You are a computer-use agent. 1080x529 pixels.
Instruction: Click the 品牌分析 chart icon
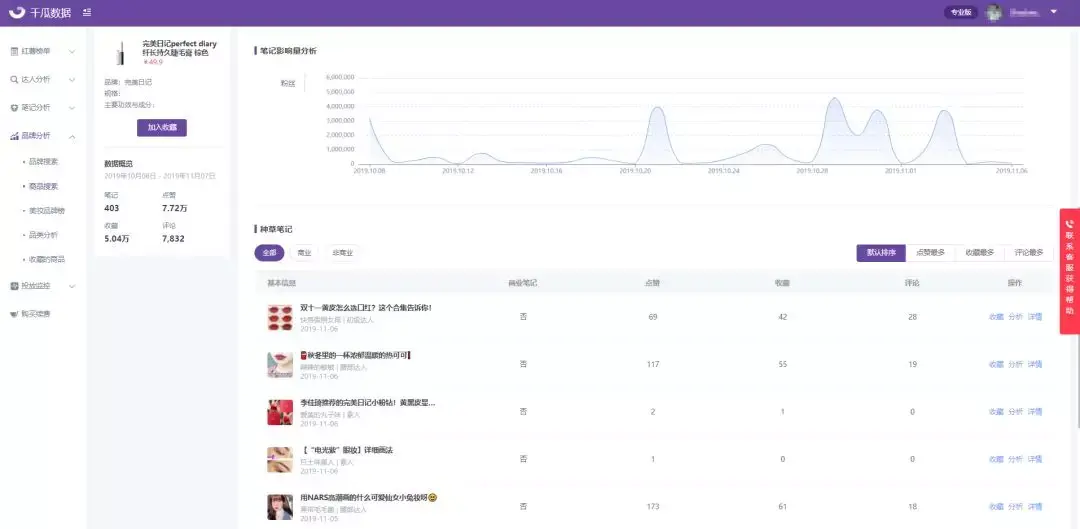[x=14, y=135]
